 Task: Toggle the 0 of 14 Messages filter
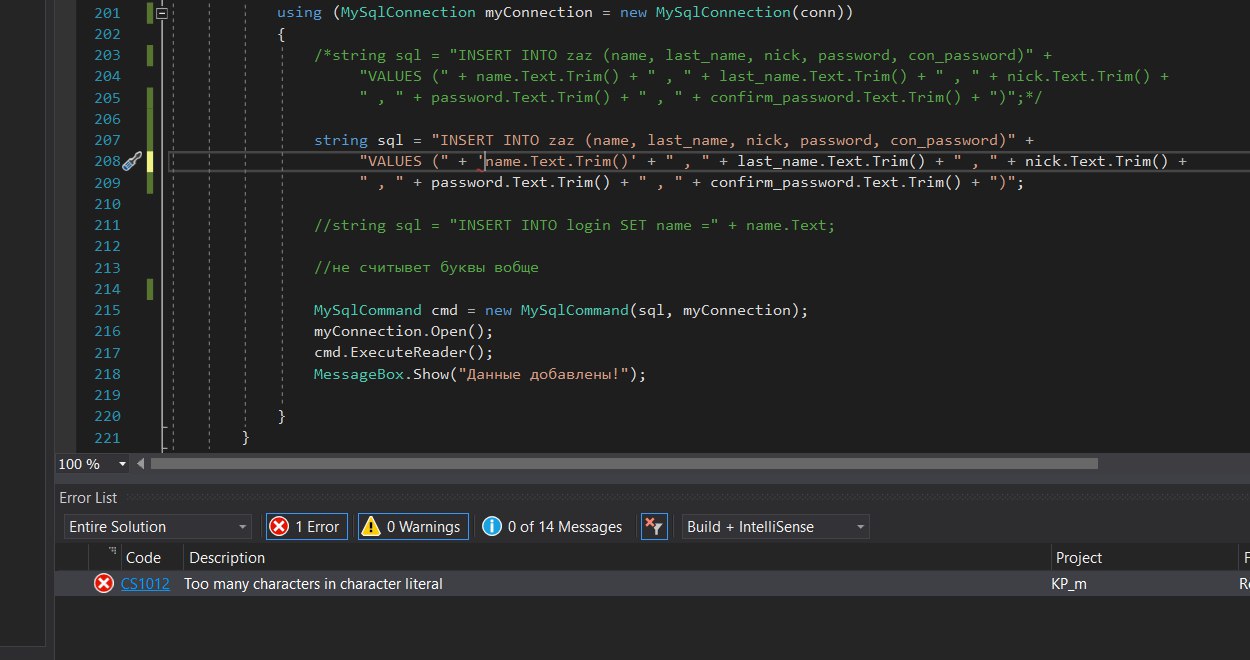click(552, 527)
